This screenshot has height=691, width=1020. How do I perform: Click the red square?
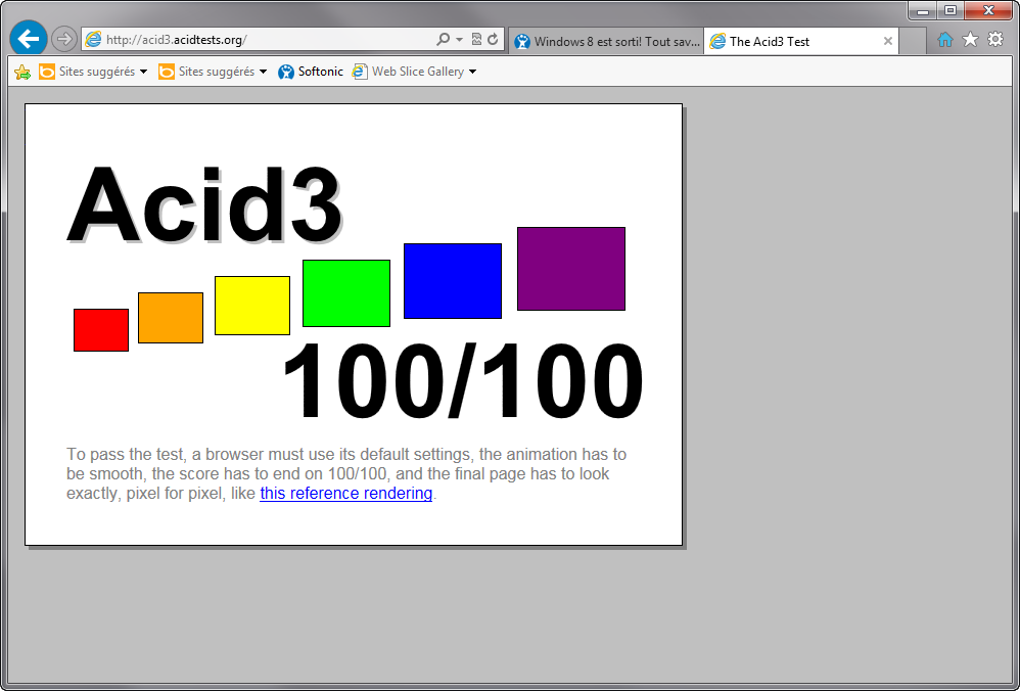click(x=101, y=330)
